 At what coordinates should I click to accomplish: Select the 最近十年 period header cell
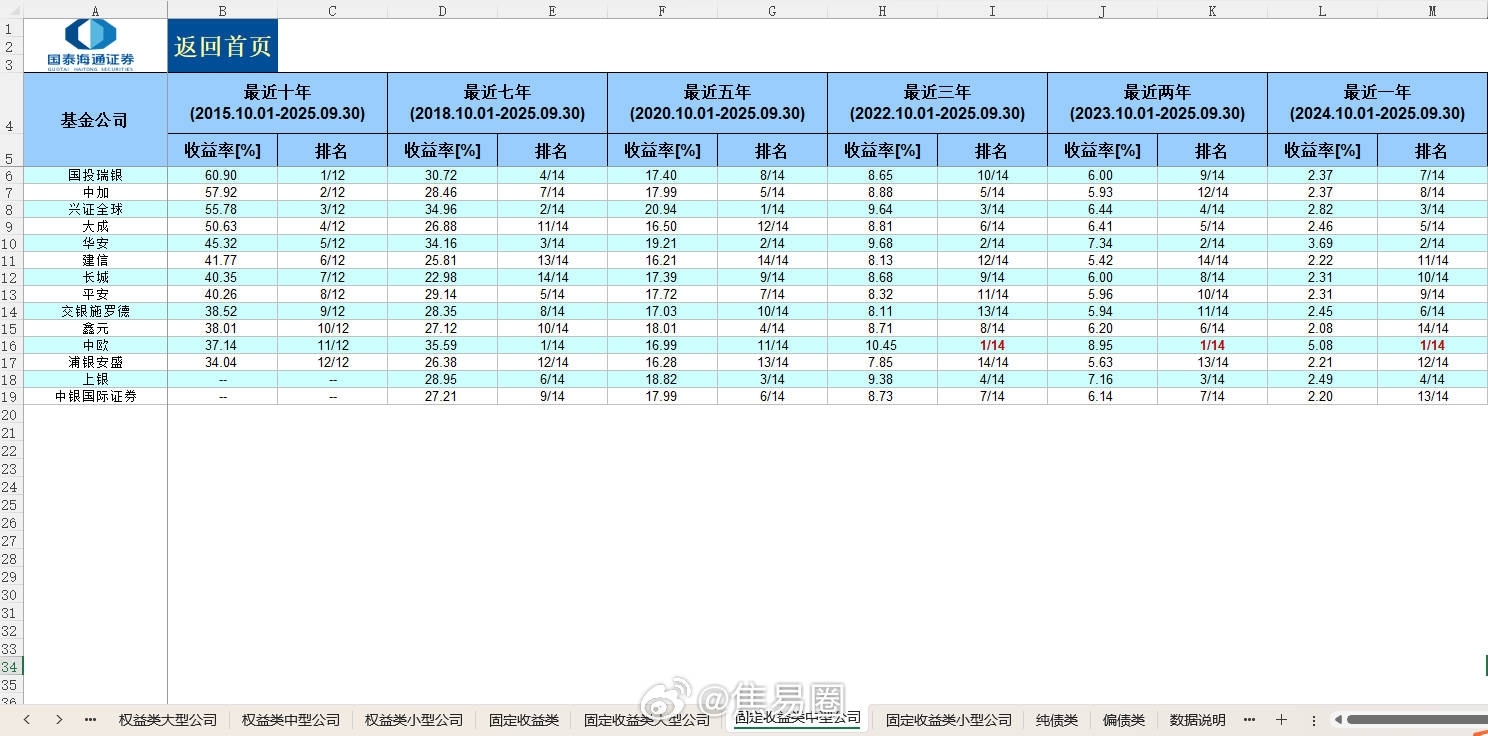tap(277, 103)
